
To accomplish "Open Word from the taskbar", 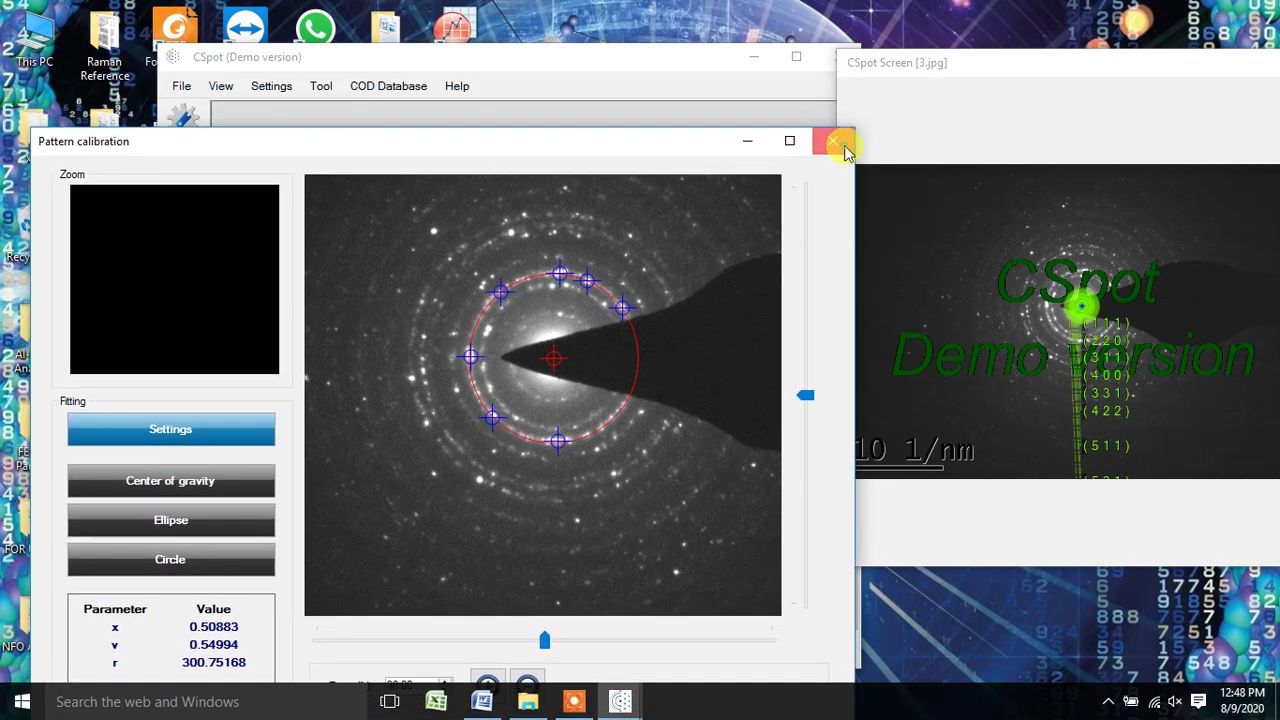I will click(482, 702).
